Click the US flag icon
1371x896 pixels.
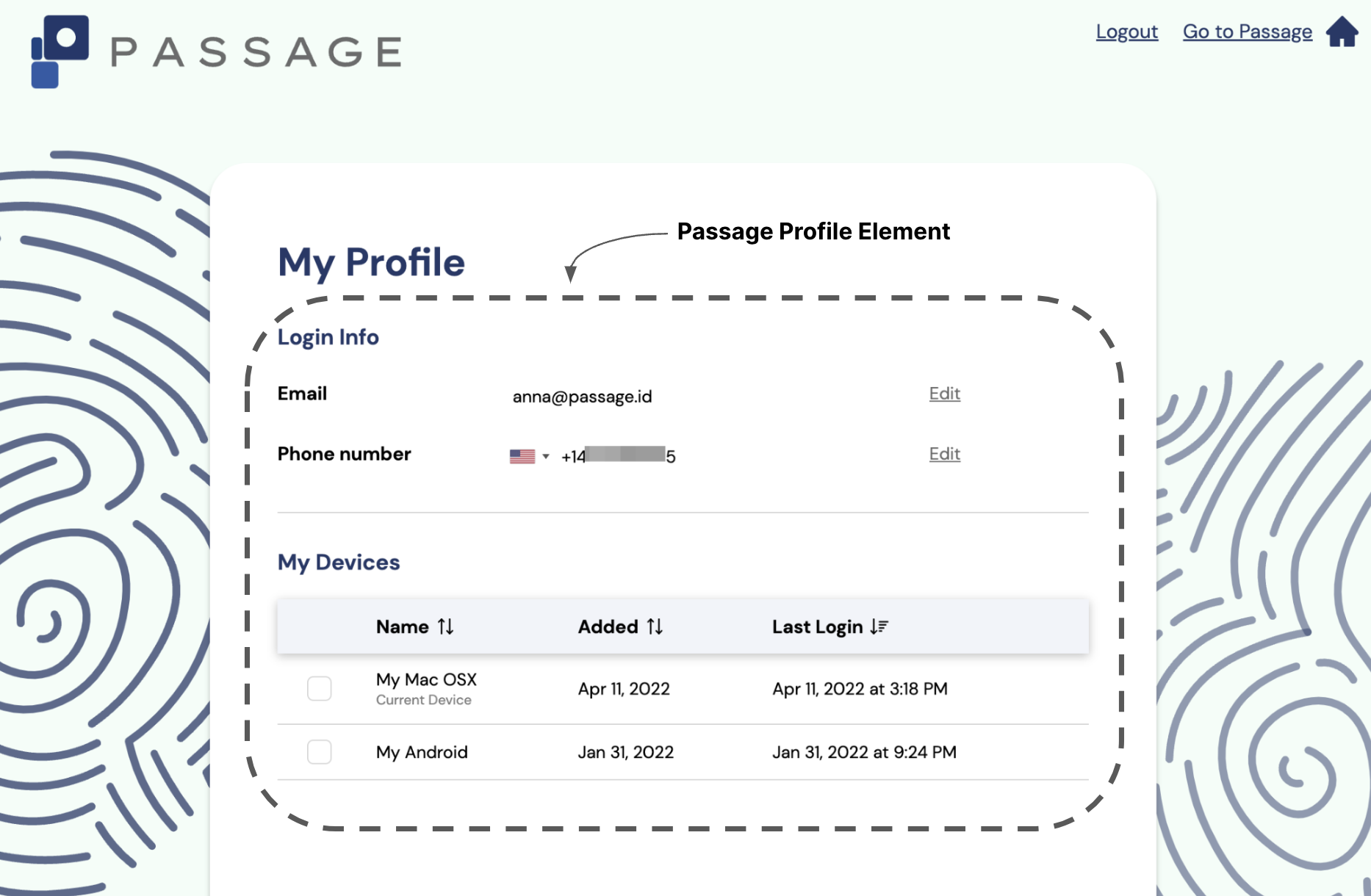pos(522,456)
